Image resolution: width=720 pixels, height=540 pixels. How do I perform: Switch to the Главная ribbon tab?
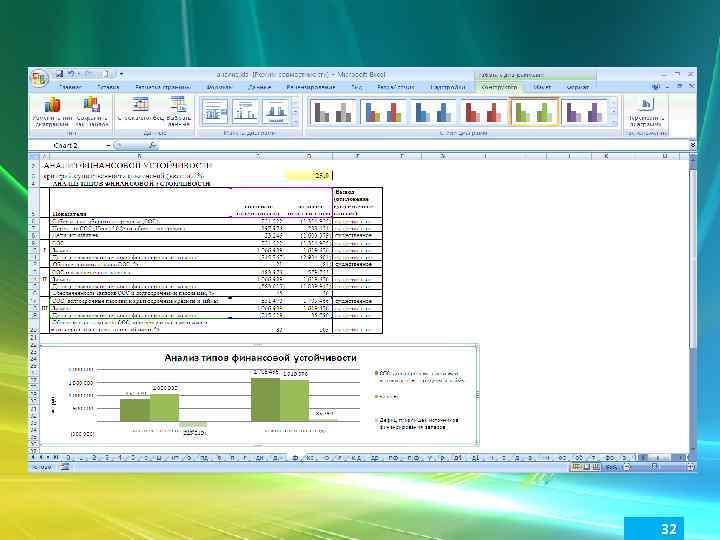click(x=70, y=87)
